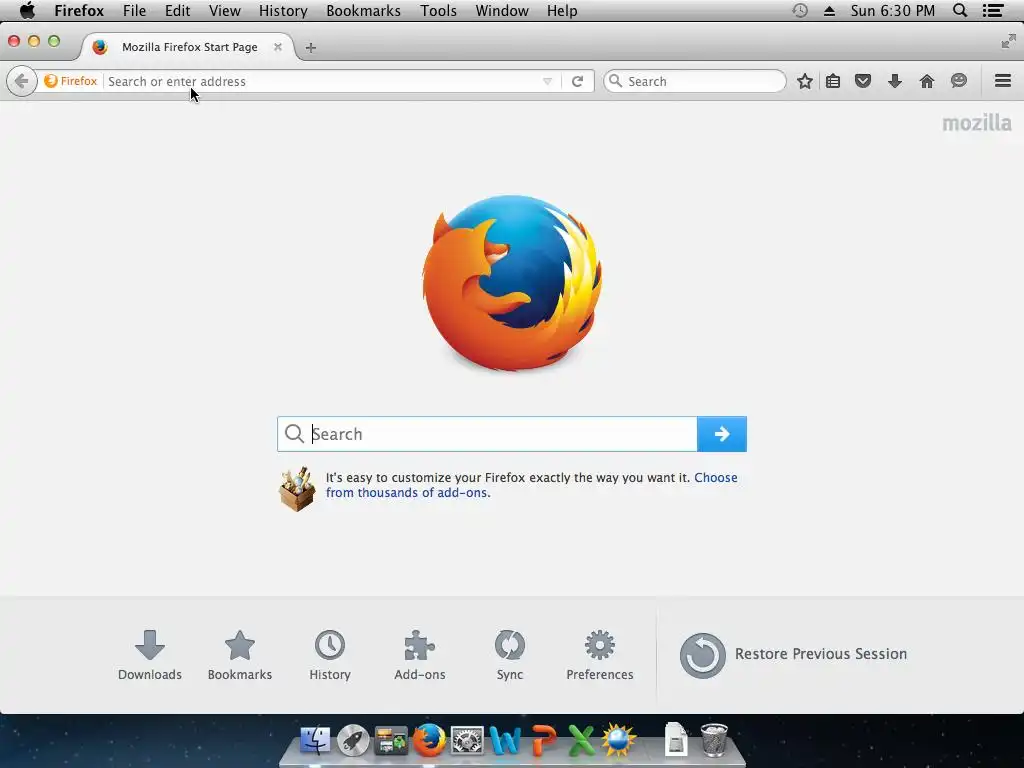Submit search with the blue arrow button
This screenshot has height=768, width=1024.
pyautogui.click(x=722, y=434)
